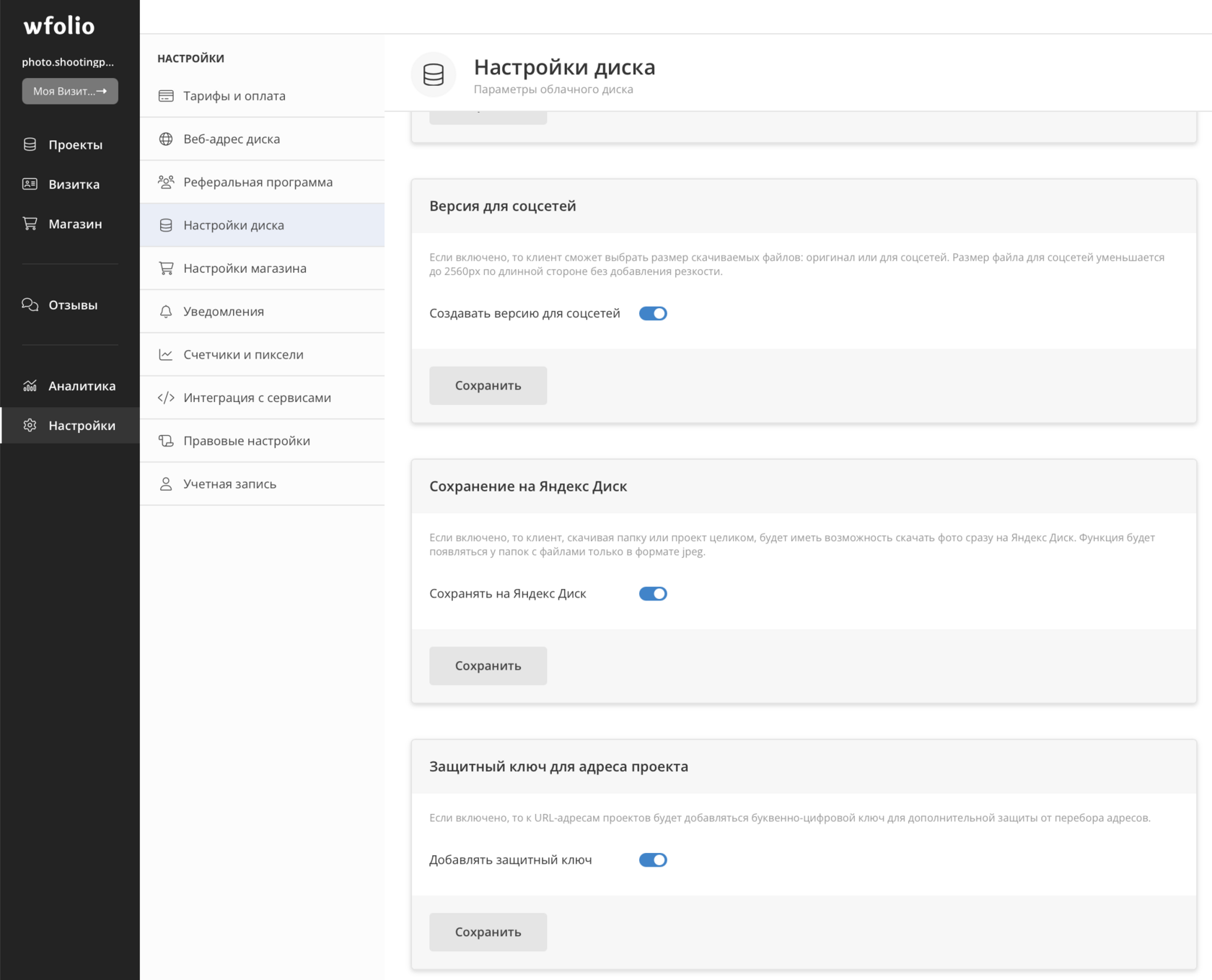Click the wfolio logo

(x=59, y=26)
